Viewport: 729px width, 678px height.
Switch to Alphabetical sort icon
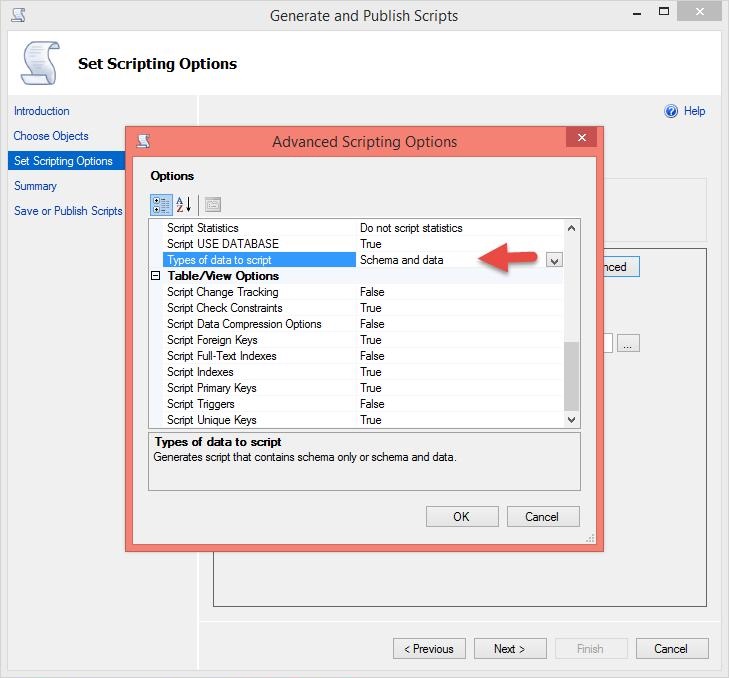[x=184, y=205]
